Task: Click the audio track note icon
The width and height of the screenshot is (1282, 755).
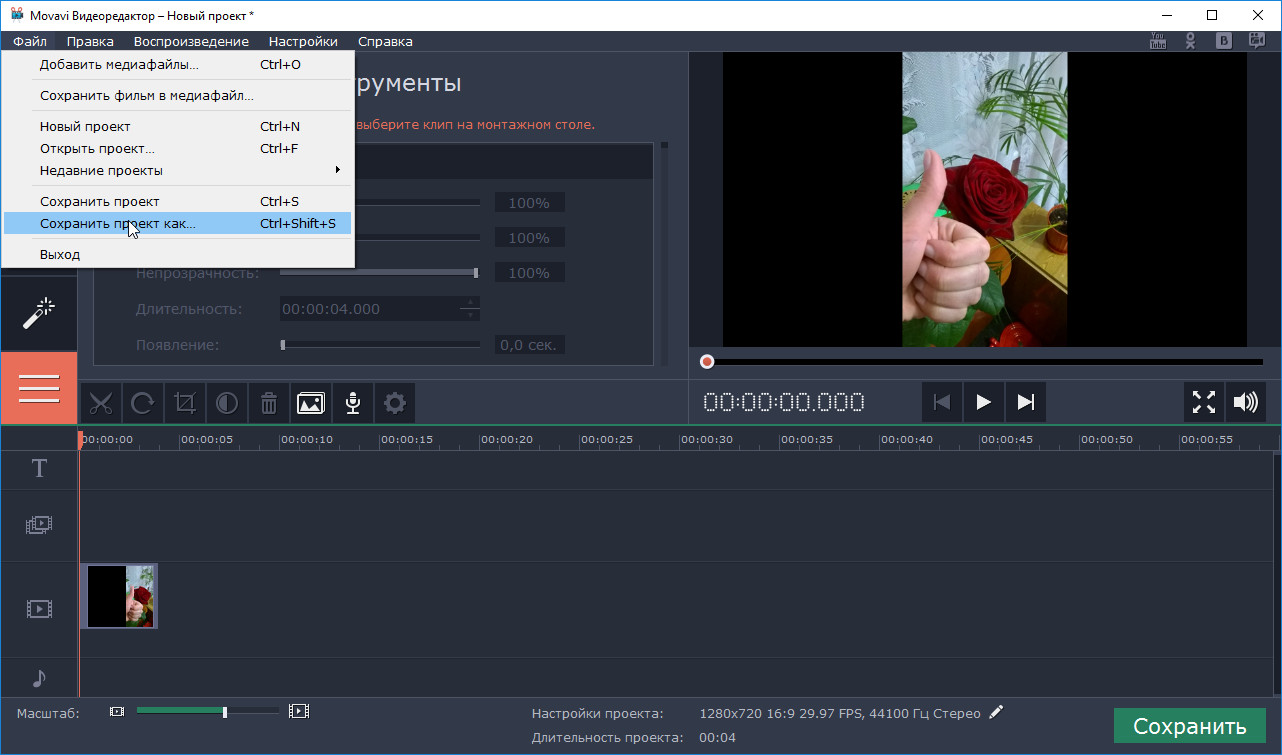Action: (x=39, y=678)
